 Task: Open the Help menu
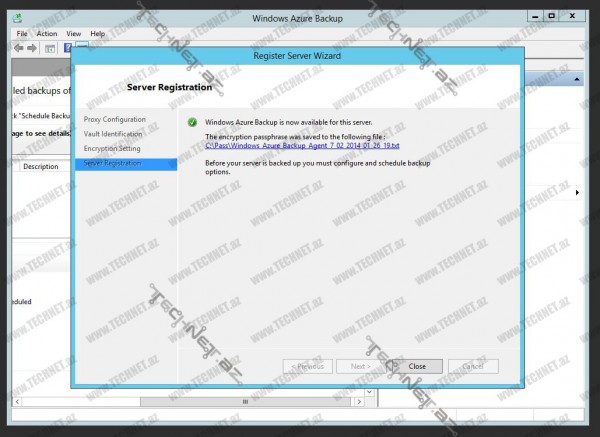pyautogui.click(x=98, y=34)
